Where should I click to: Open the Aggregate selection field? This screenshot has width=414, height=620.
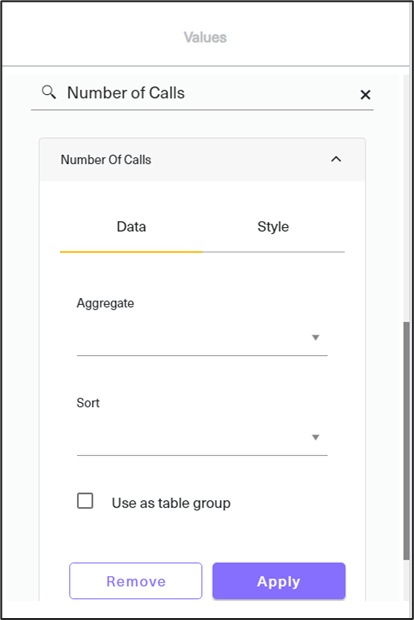pyautogui.click(x=202, y=338)
